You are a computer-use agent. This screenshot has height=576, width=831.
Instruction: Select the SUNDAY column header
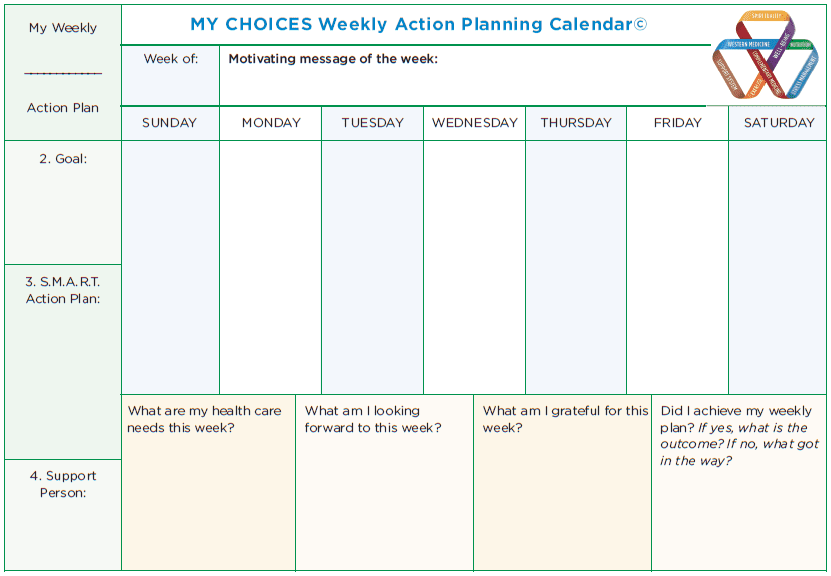[169, 123]
